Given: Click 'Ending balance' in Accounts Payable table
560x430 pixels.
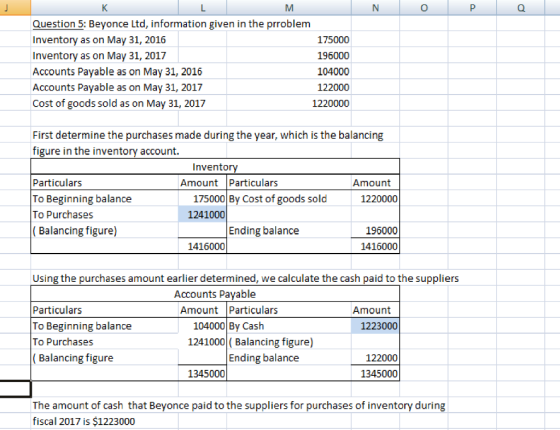Looking at the screenshot, I should click(x=264, y=358).
